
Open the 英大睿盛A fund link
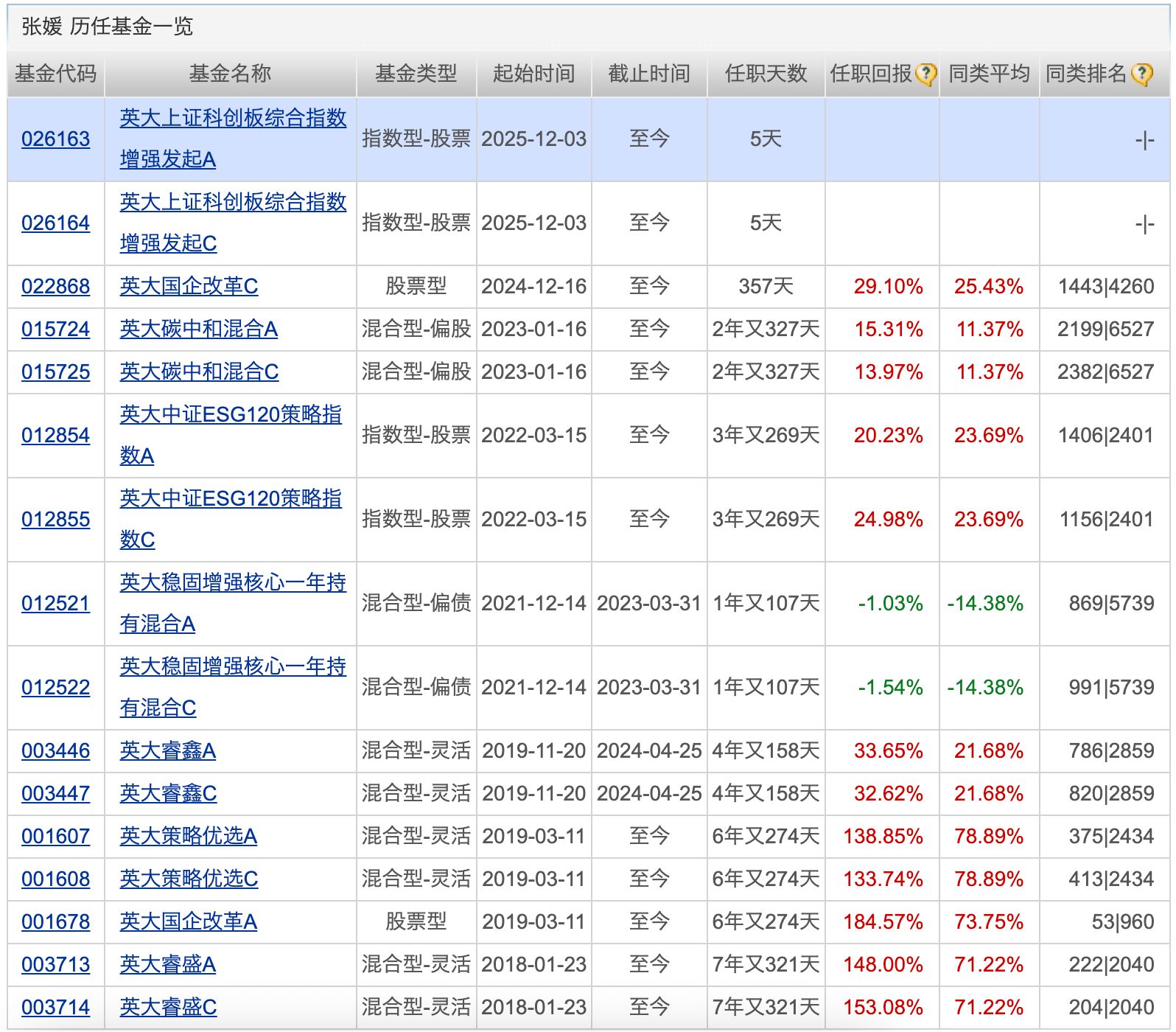168,964
